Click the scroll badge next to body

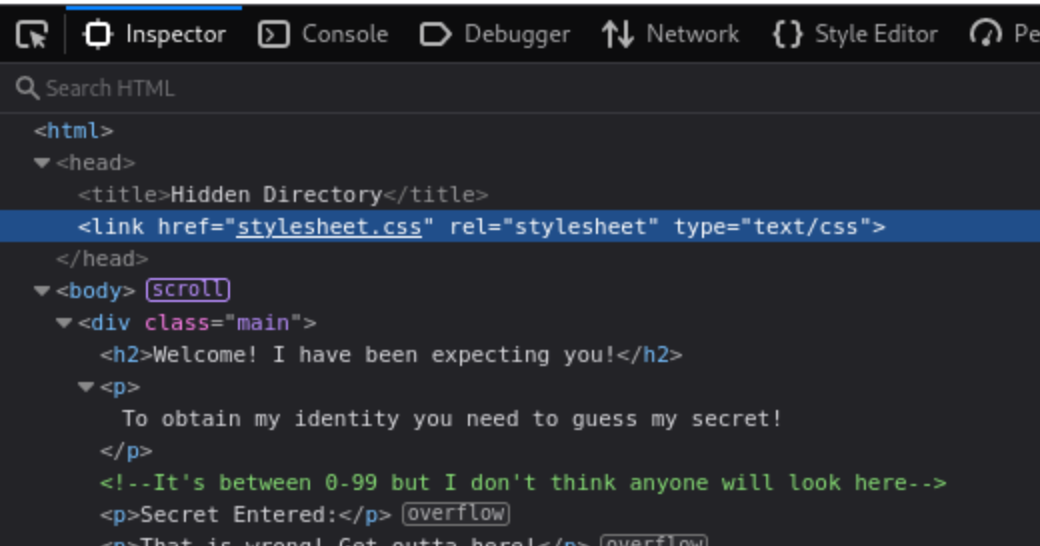click(188, 290)
